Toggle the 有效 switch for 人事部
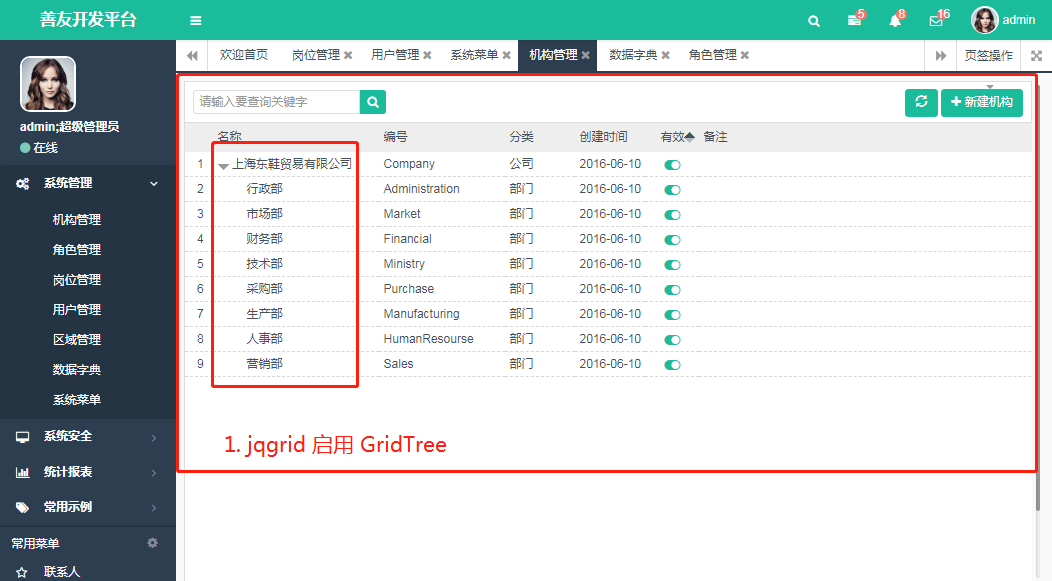1052x581 pixels. pyautogui.click(x=672, y=339)
